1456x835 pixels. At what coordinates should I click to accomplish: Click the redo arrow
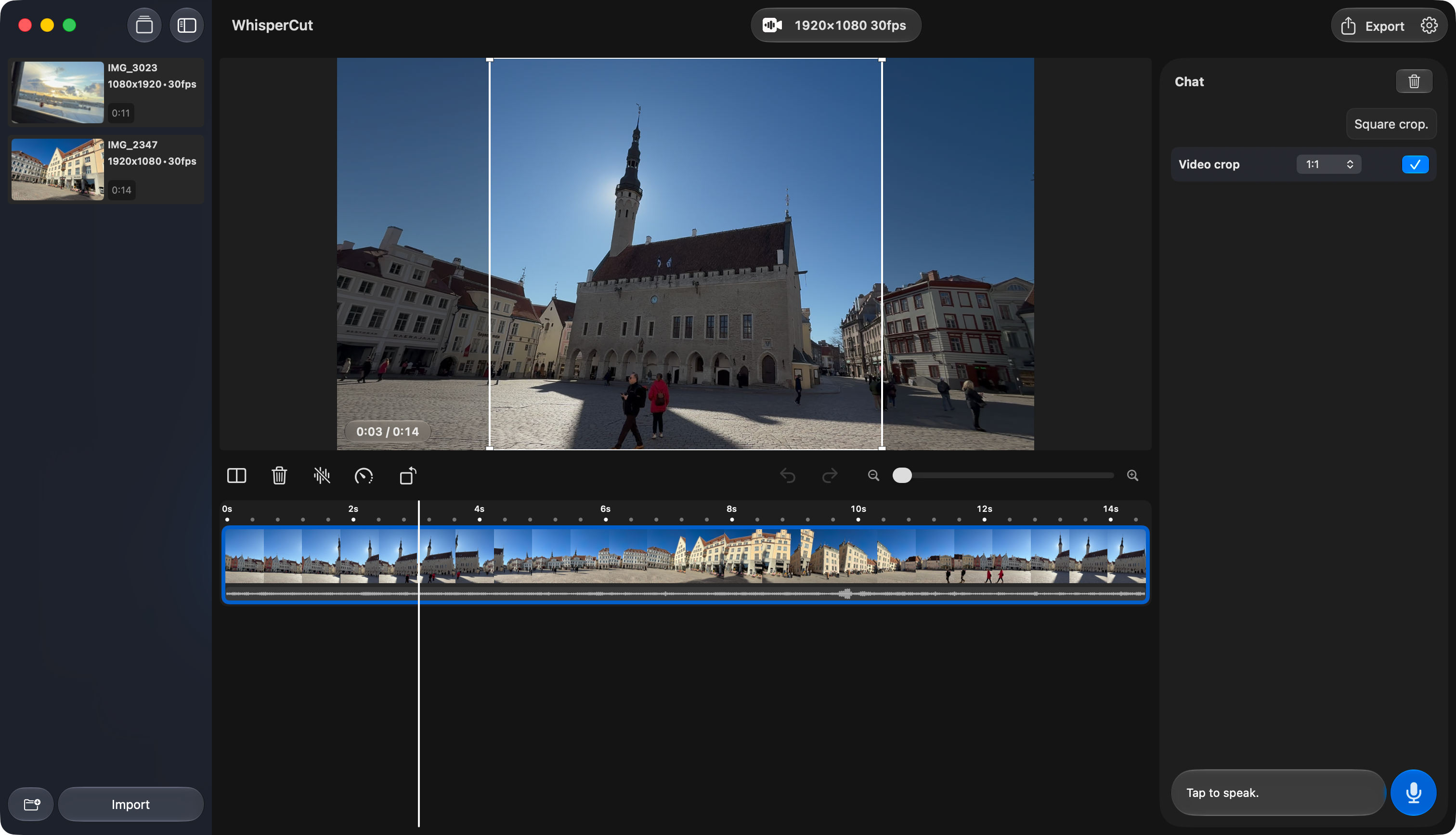(830, 475)
